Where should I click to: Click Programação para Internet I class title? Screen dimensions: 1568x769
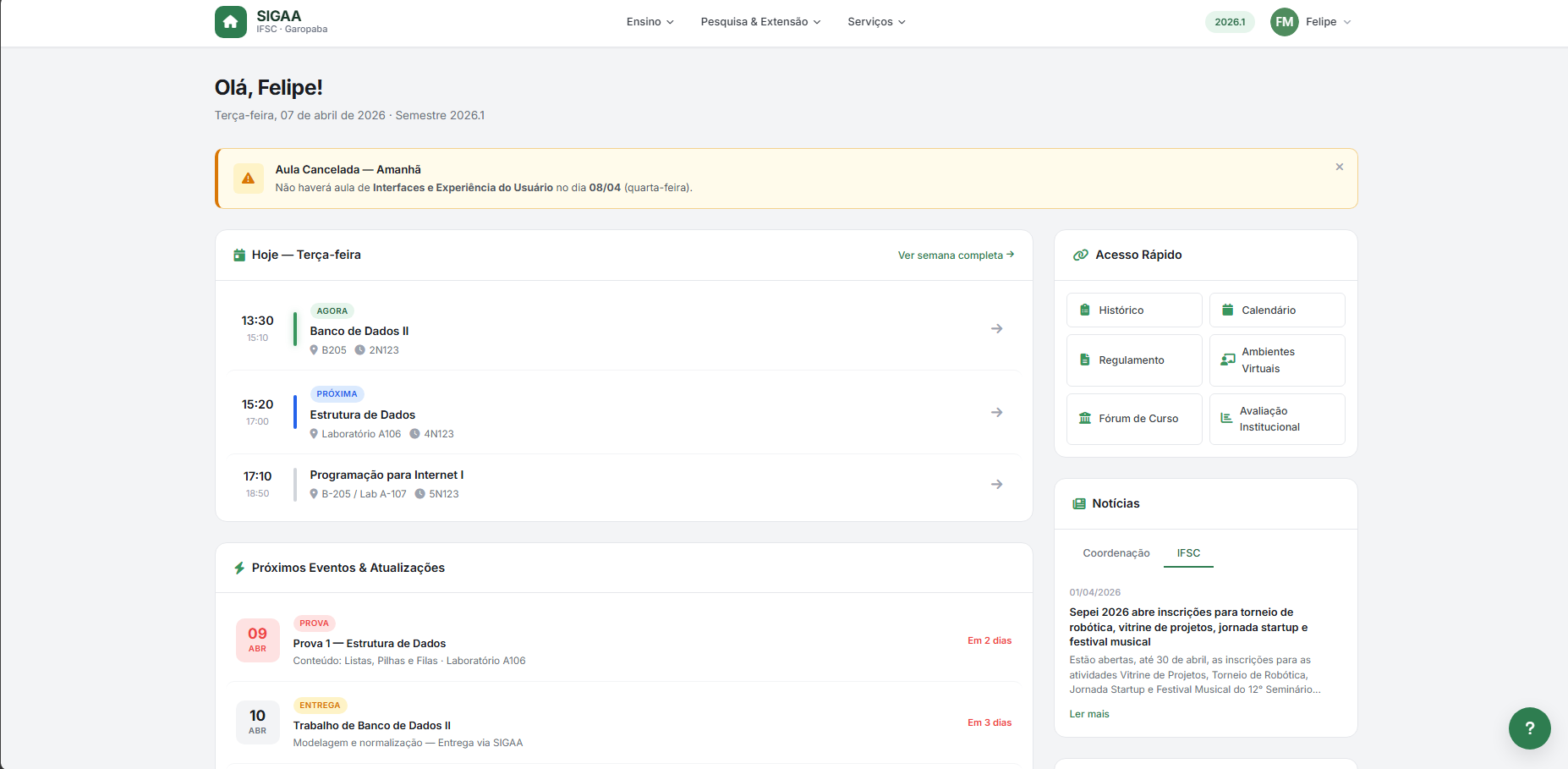coord(387,475)
